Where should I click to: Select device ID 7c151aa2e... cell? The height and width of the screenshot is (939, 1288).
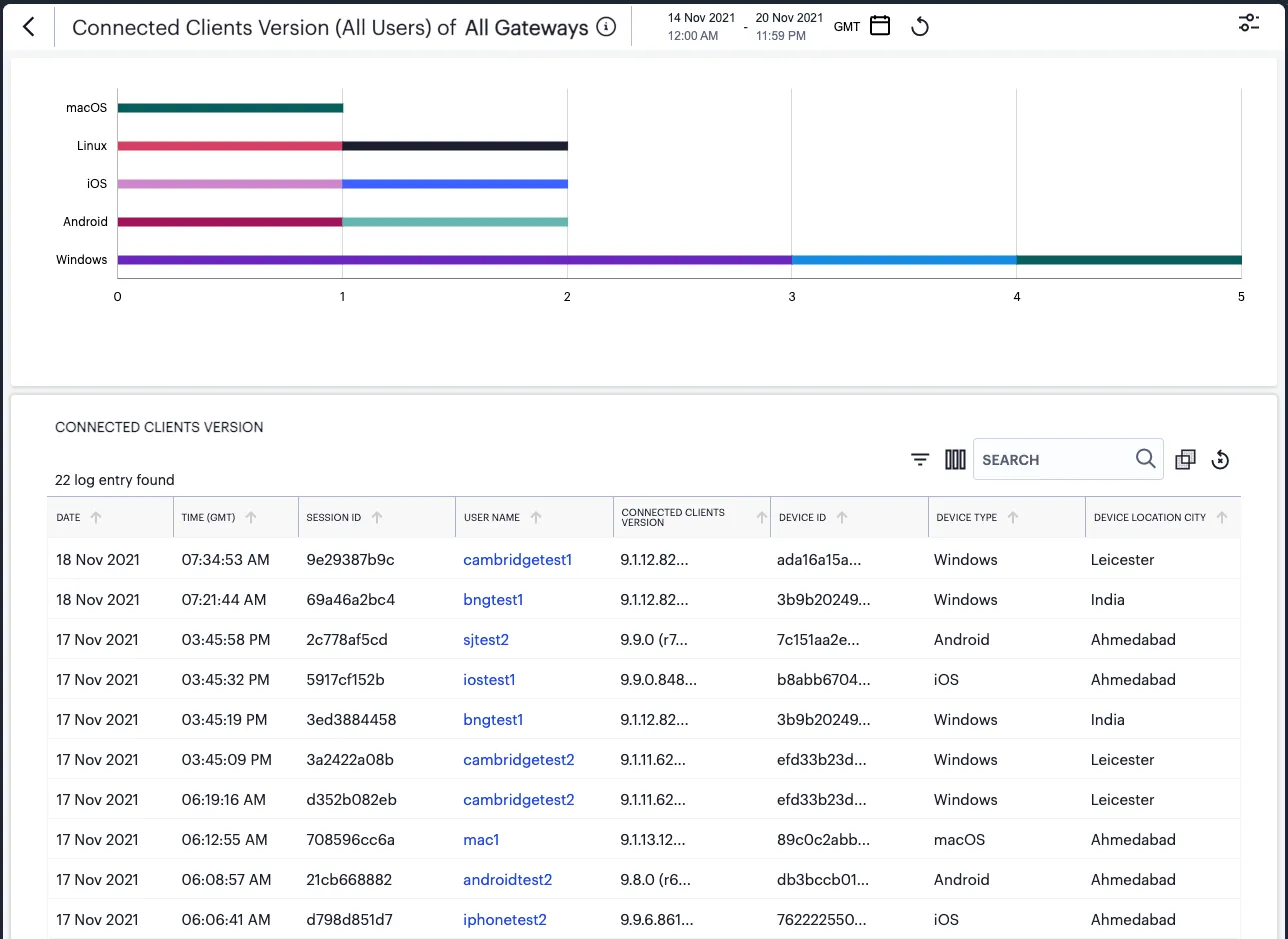[x=818, y=640]
